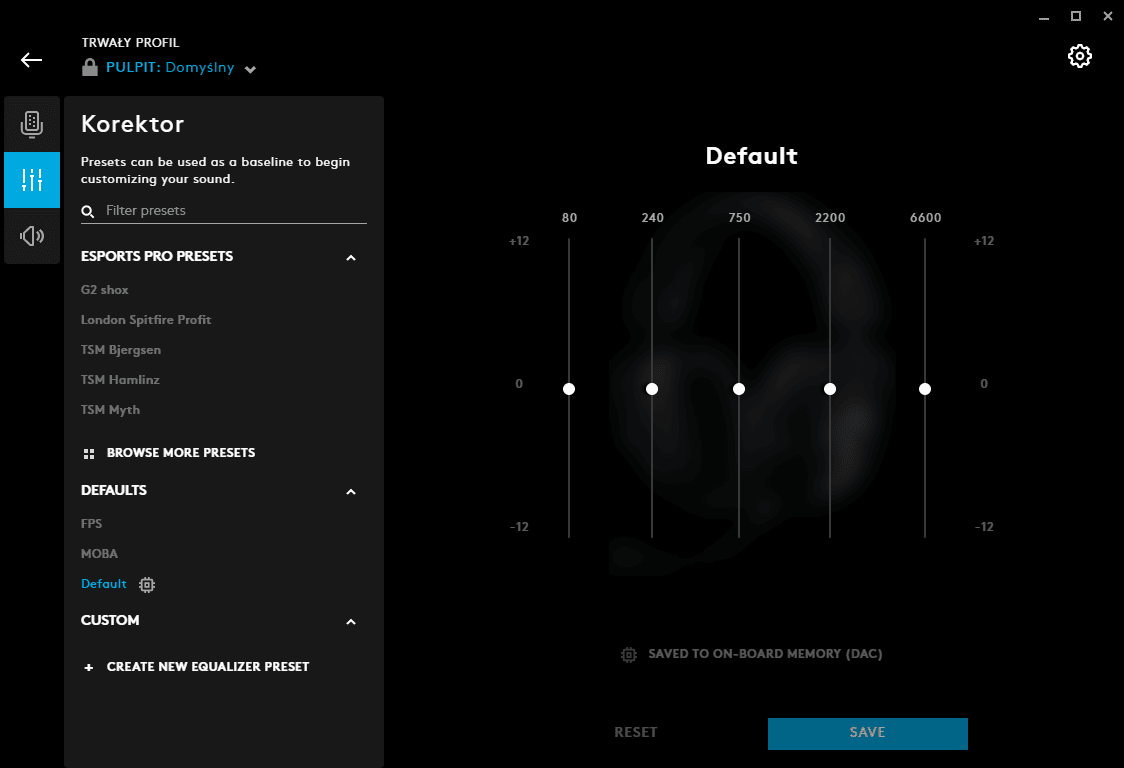The image size is (1124, 768).
Task: Click the lock icon beside PULPIT profile
Action: [90, 67]
